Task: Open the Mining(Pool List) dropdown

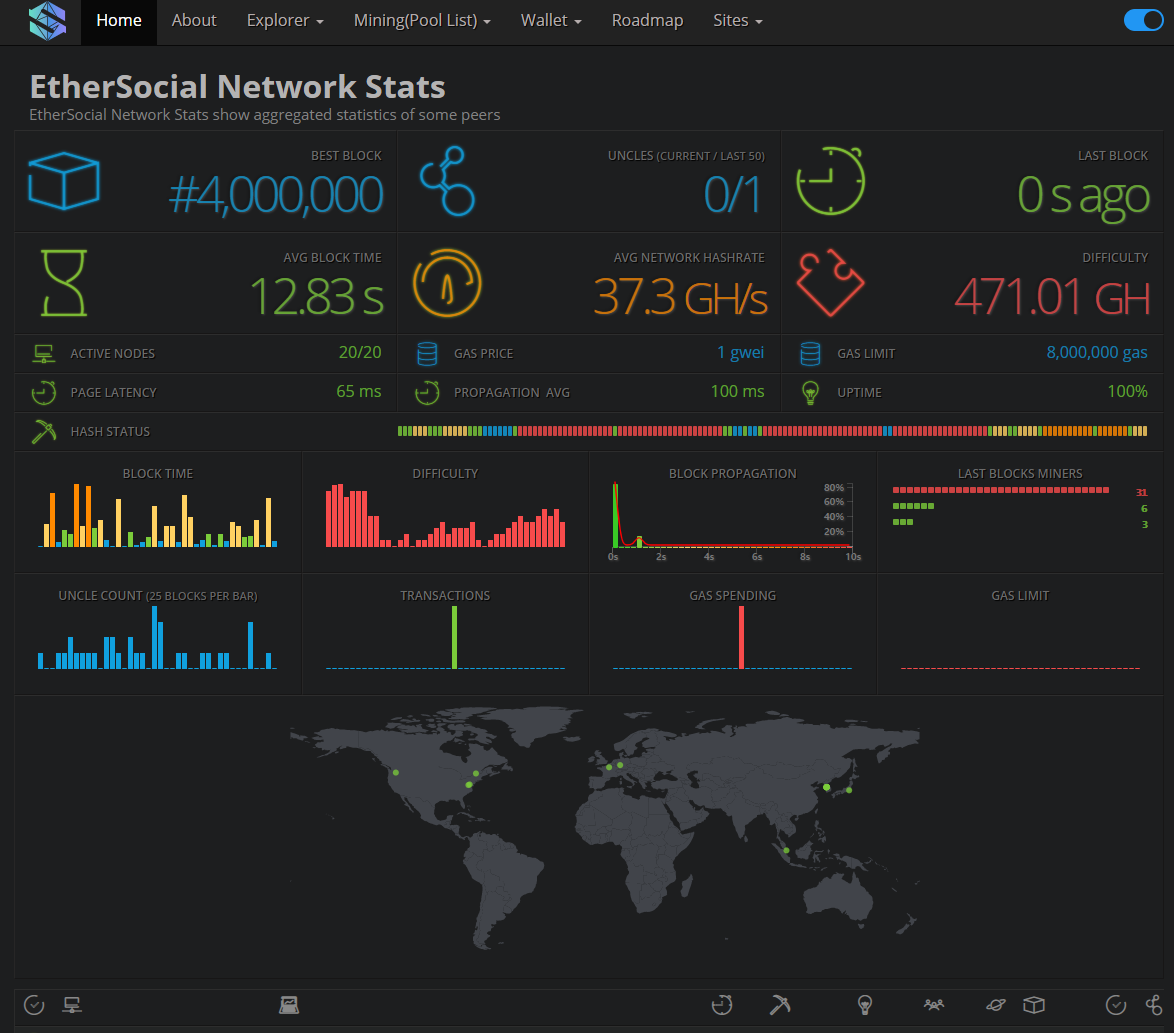Action: pos(422,21)
